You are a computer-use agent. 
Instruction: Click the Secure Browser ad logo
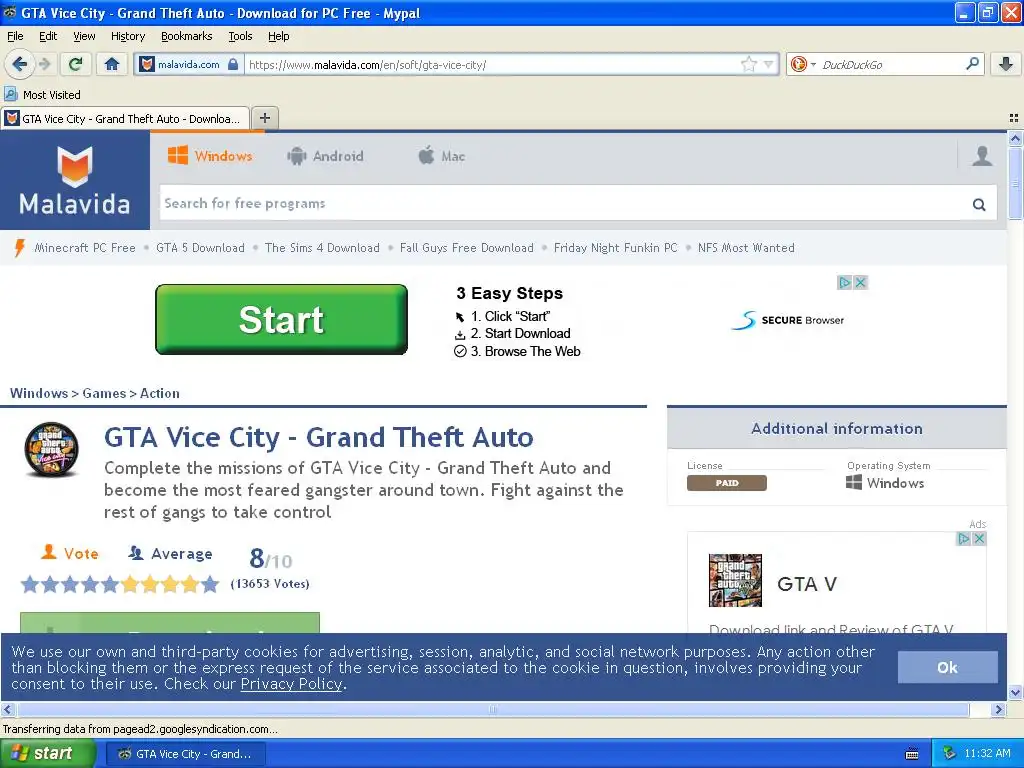pos(788,320)
